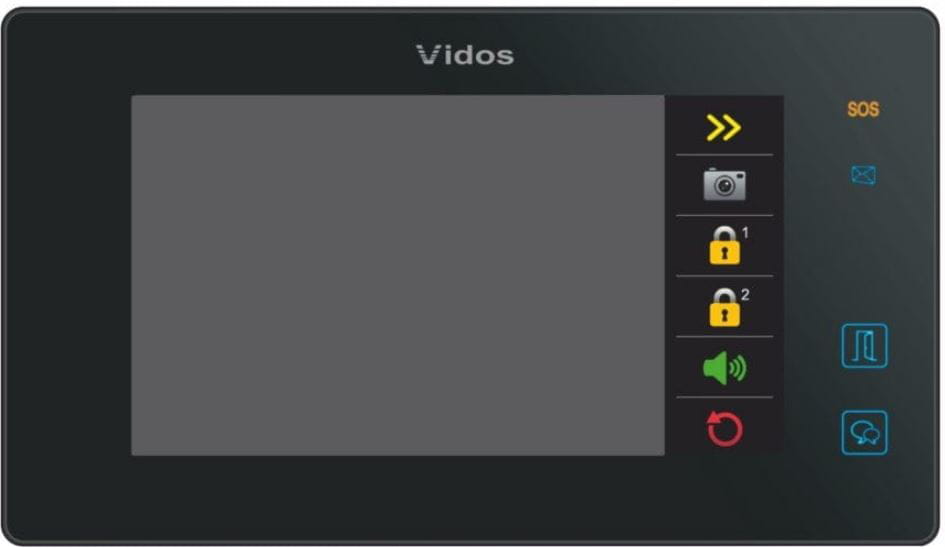Tap the red circular return arrow
This screenshot has height=549, width=945.
pos(724,428)
